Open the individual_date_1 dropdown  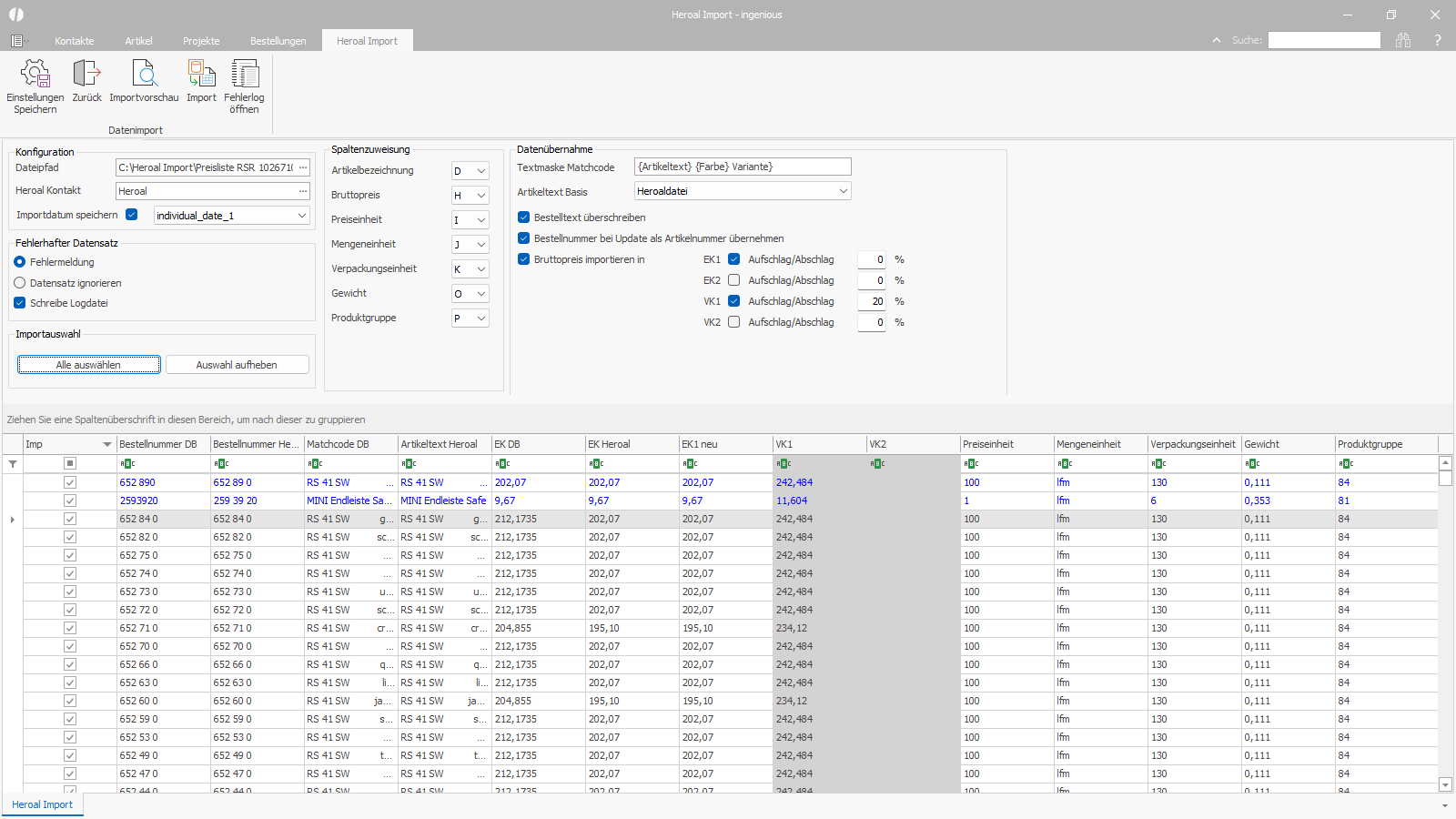pyautogui.click(x=301, y=216)
